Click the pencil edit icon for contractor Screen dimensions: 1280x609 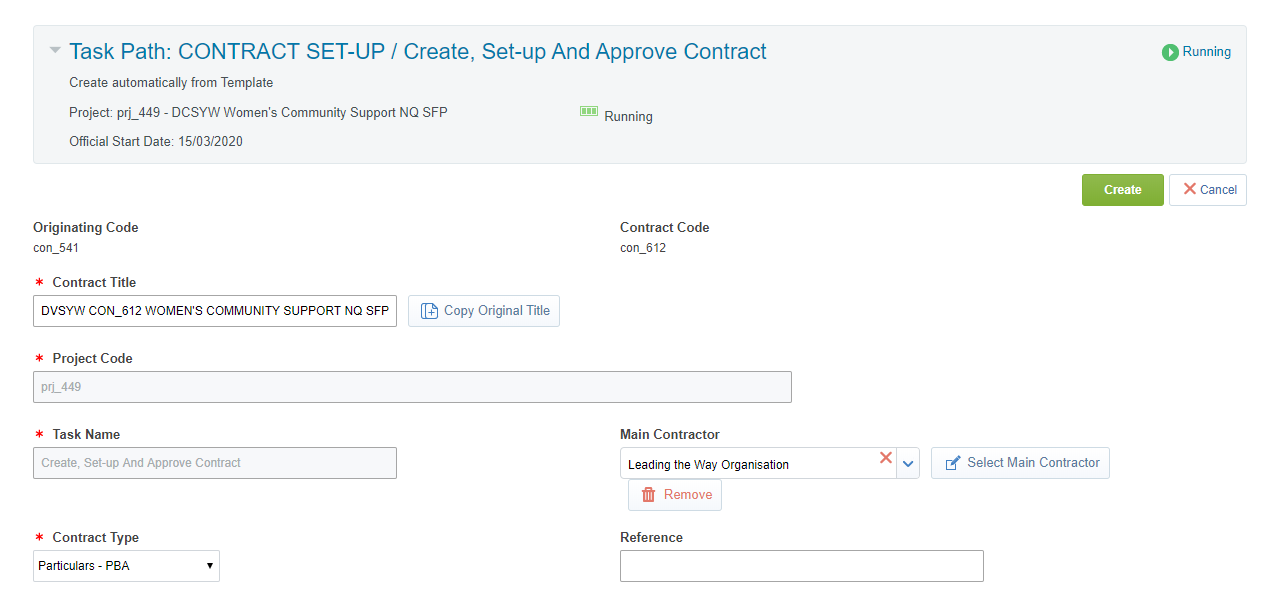952,463
